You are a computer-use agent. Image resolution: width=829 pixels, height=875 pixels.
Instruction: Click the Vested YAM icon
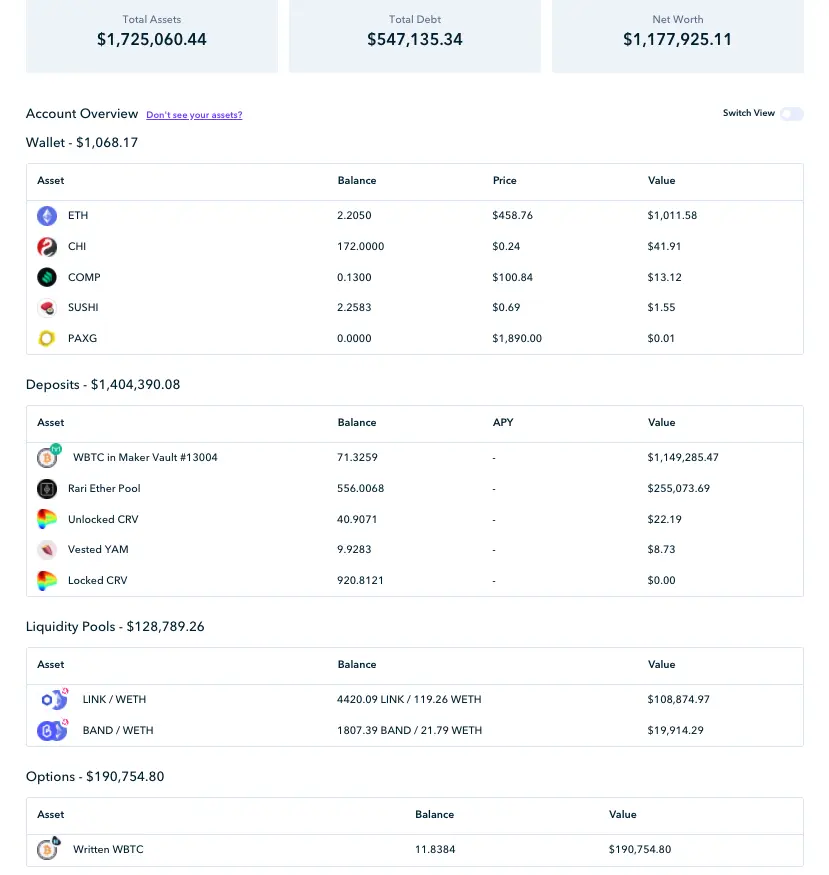(x=47, y=550)
